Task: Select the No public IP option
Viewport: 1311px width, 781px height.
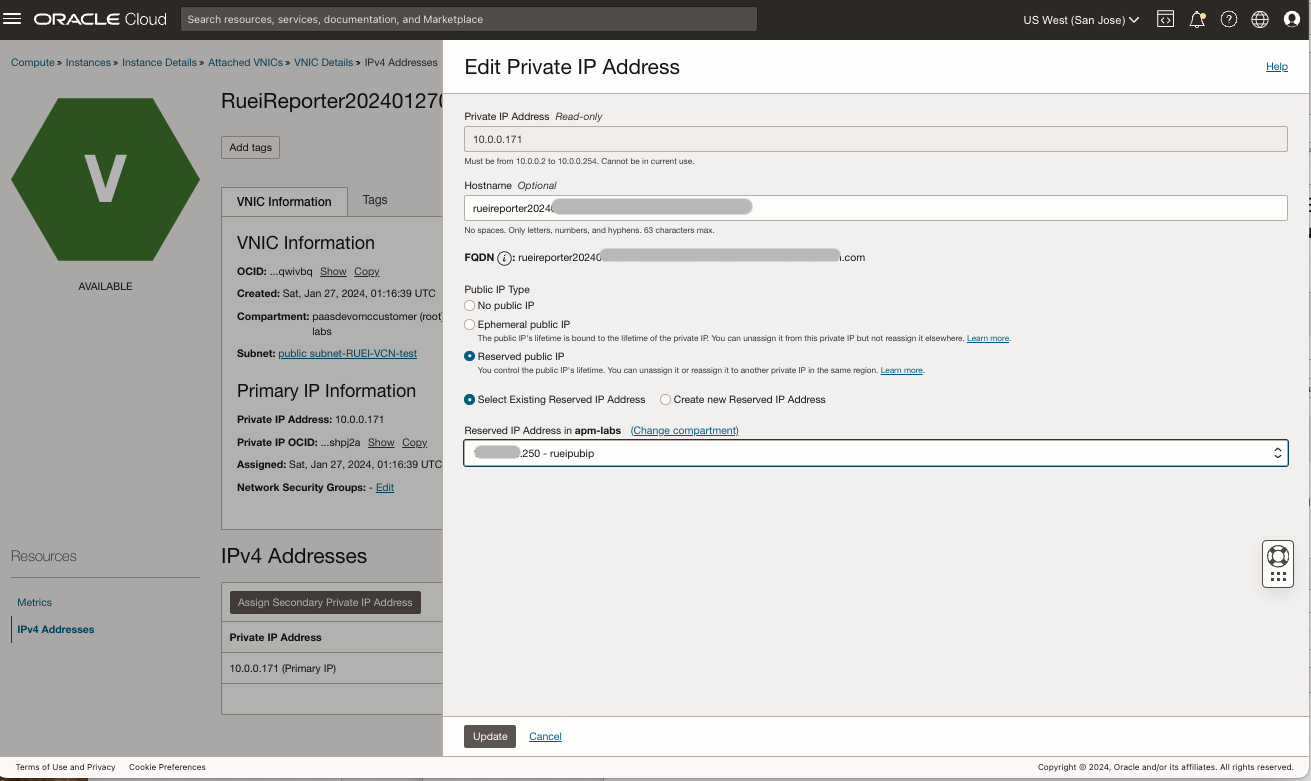Action: (470, 305)
